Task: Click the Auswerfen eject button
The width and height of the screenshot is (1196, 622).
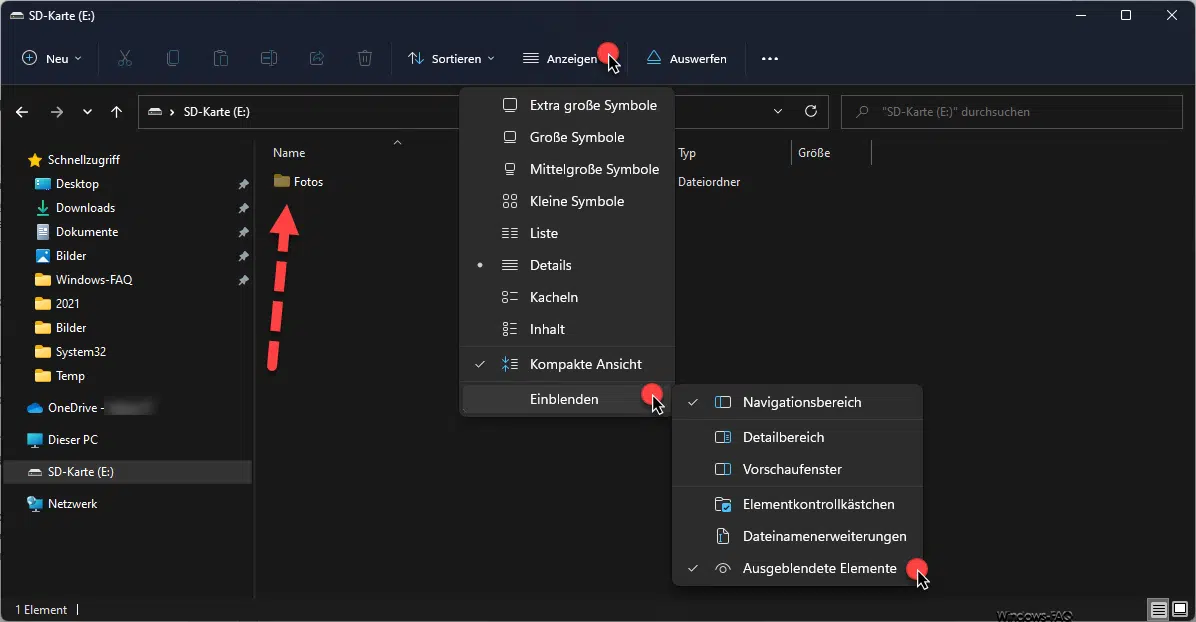Action: [x=686, y=59]
